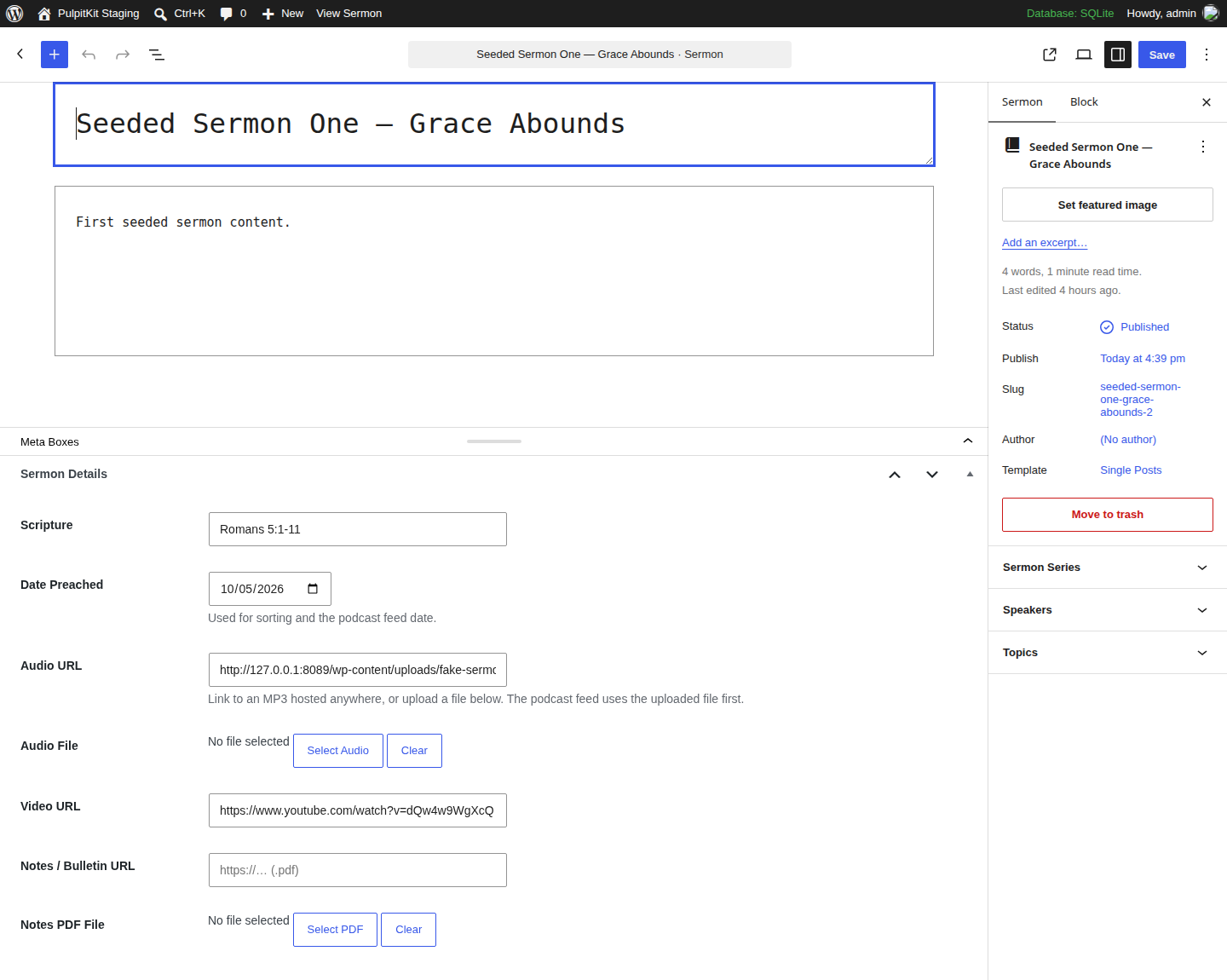Image resolution: width=1227 pixels, height=980 pixels.
Task: Click the Scripture input field
Action: (x=358, y=529)
